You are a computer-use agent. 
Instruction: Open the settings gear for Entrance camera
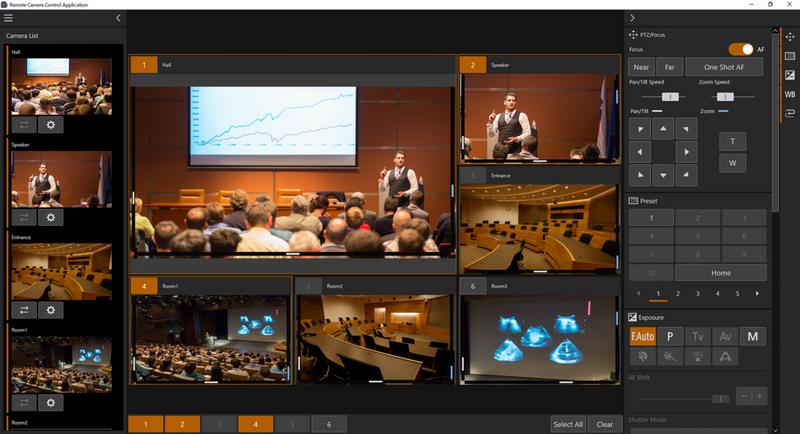pyautogui.click(x=51, y=310)
